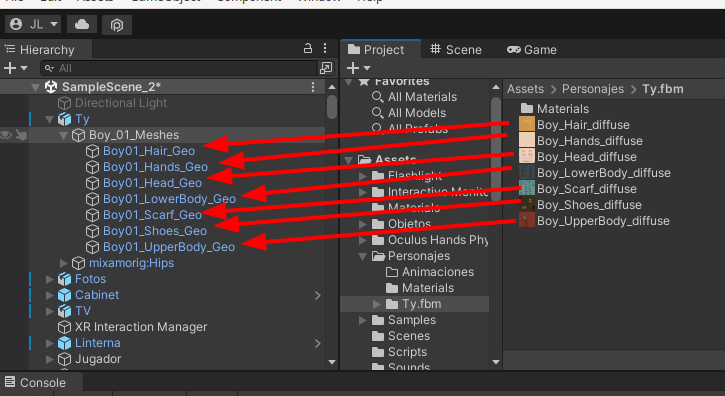Viewport: 725px width, 396px height.
Task: Open the Console tab
Action: 36,383
